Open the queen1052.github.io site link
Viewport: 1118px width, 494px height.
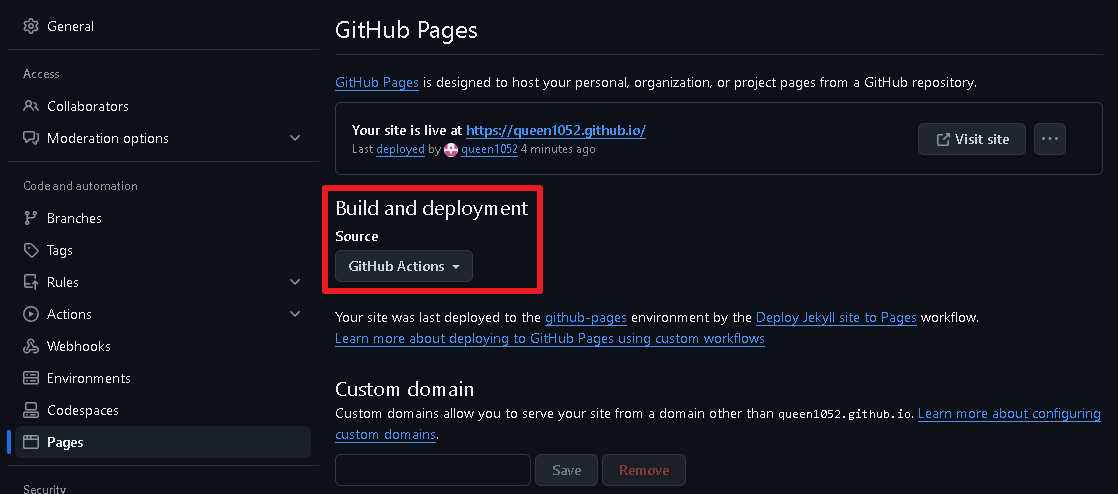(x=556, y=130)
